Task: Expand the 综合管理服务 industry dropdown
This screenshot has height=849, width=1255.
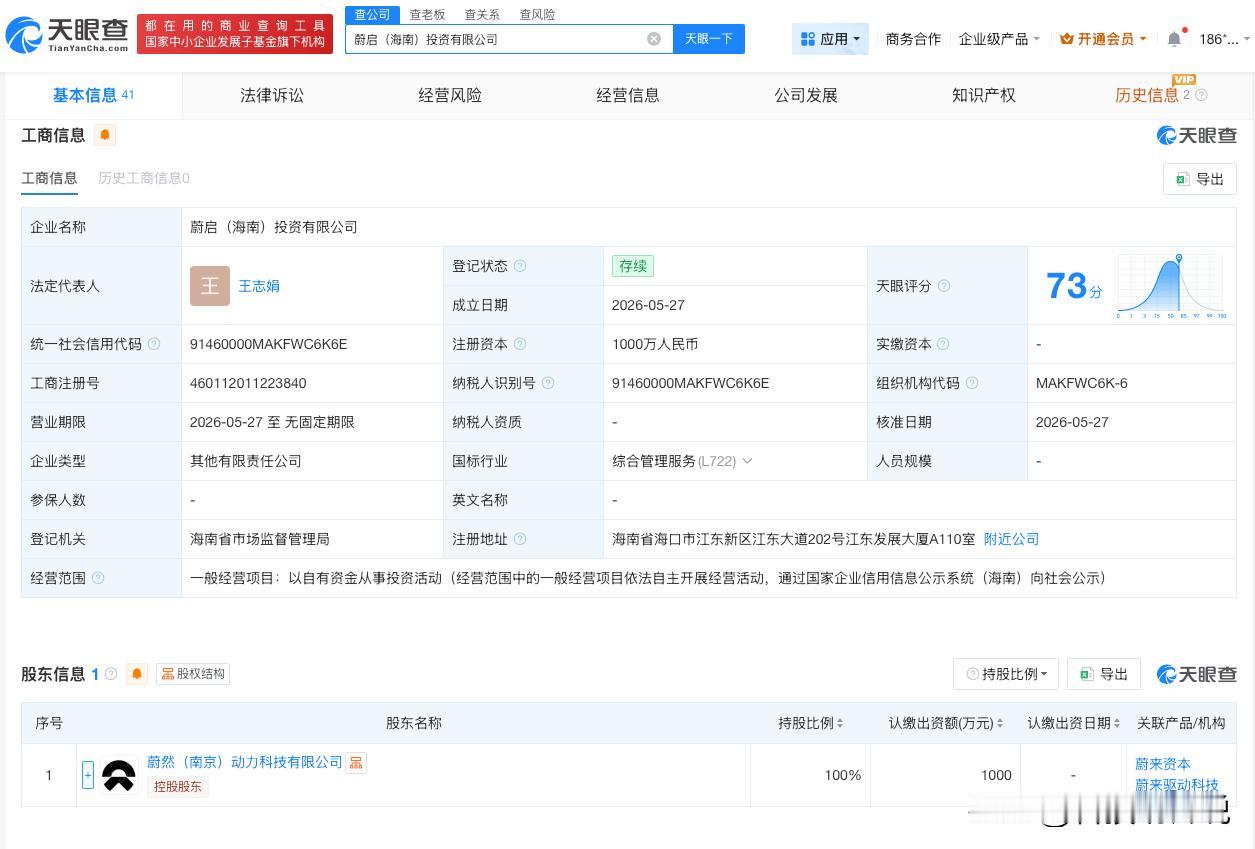Action: (747, 461)
